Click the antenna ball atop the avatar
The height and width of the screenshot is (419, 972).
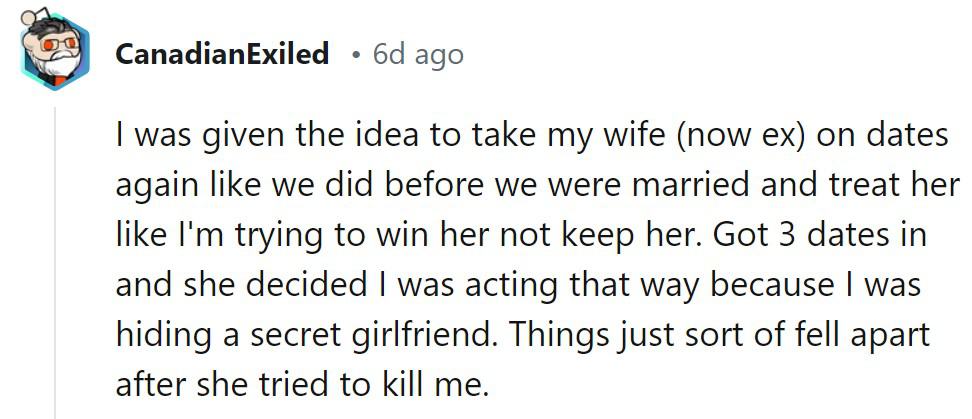(x=29, y=16)
